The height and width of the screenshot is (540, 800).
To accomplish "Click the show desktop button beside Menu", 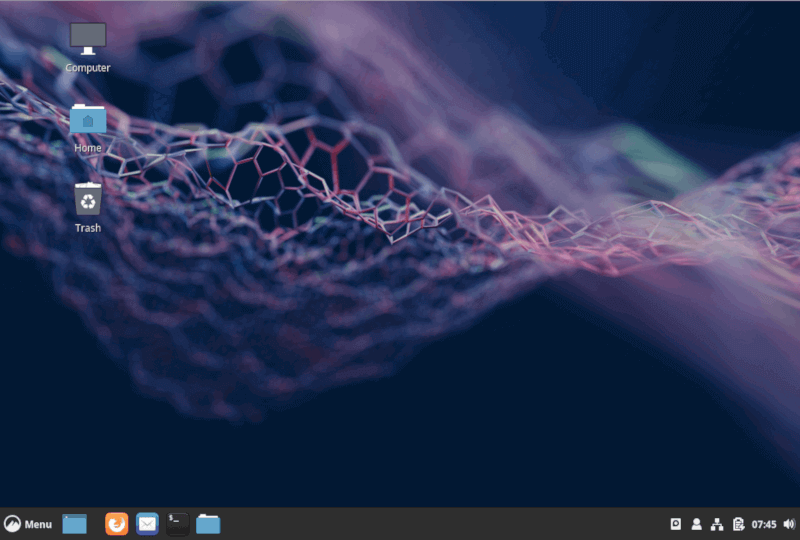I will coord(75,524).
